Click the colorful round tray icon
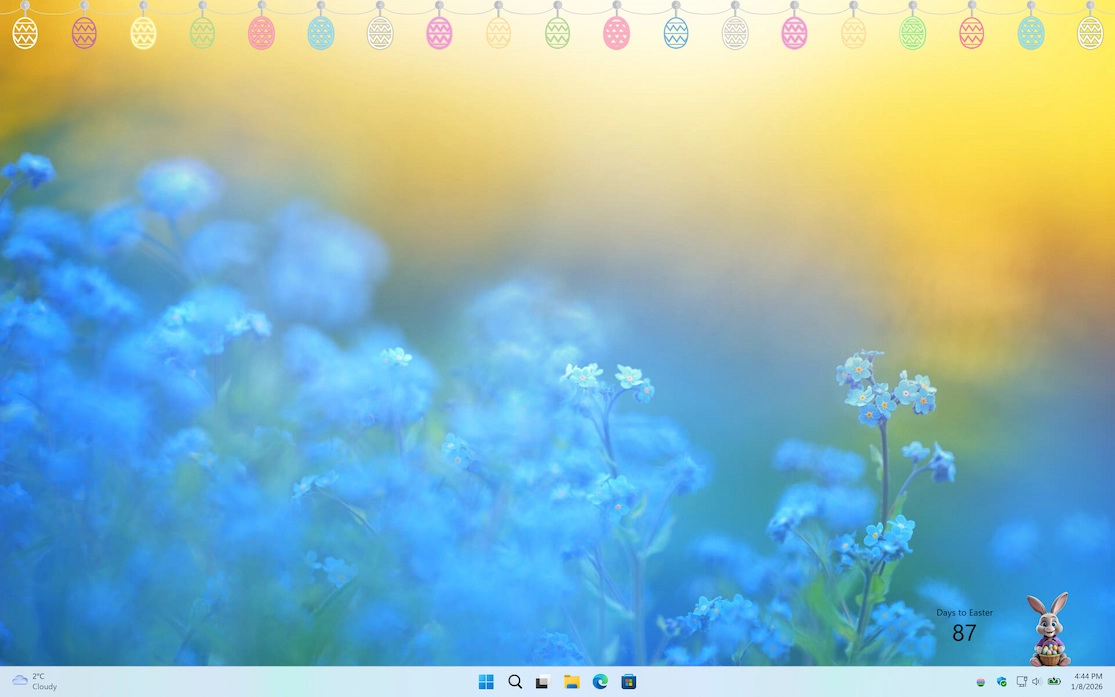Image resolution: width=1115 pixels, height=697 pixels. 980,681
